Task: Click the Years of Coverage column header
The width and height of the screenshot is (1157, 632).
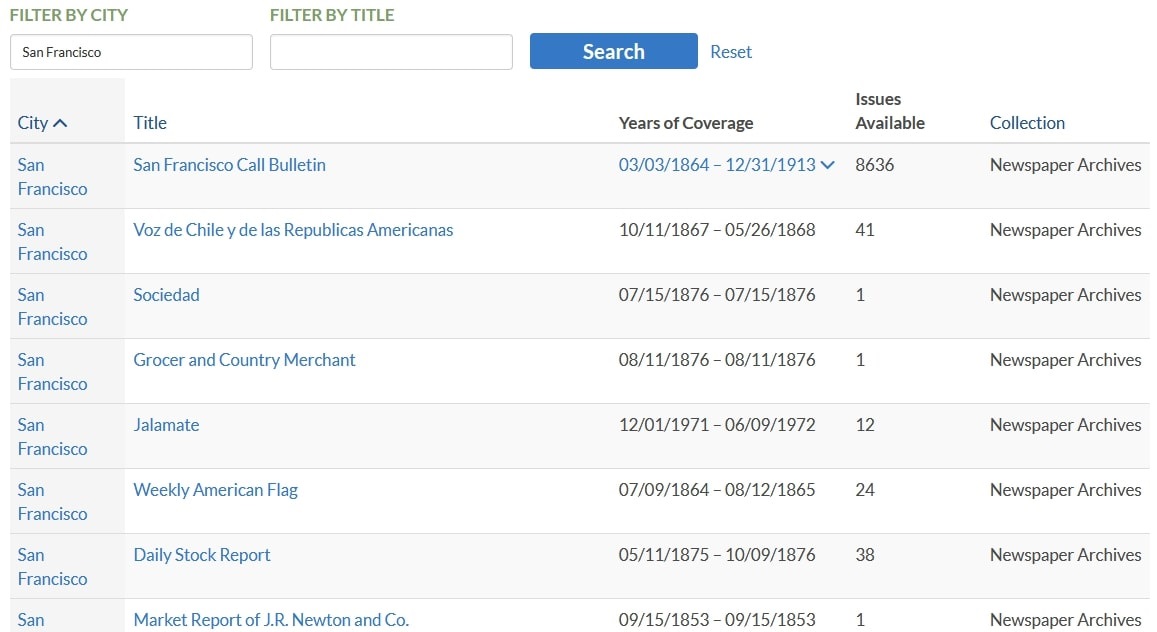Action: click(685, 123)
